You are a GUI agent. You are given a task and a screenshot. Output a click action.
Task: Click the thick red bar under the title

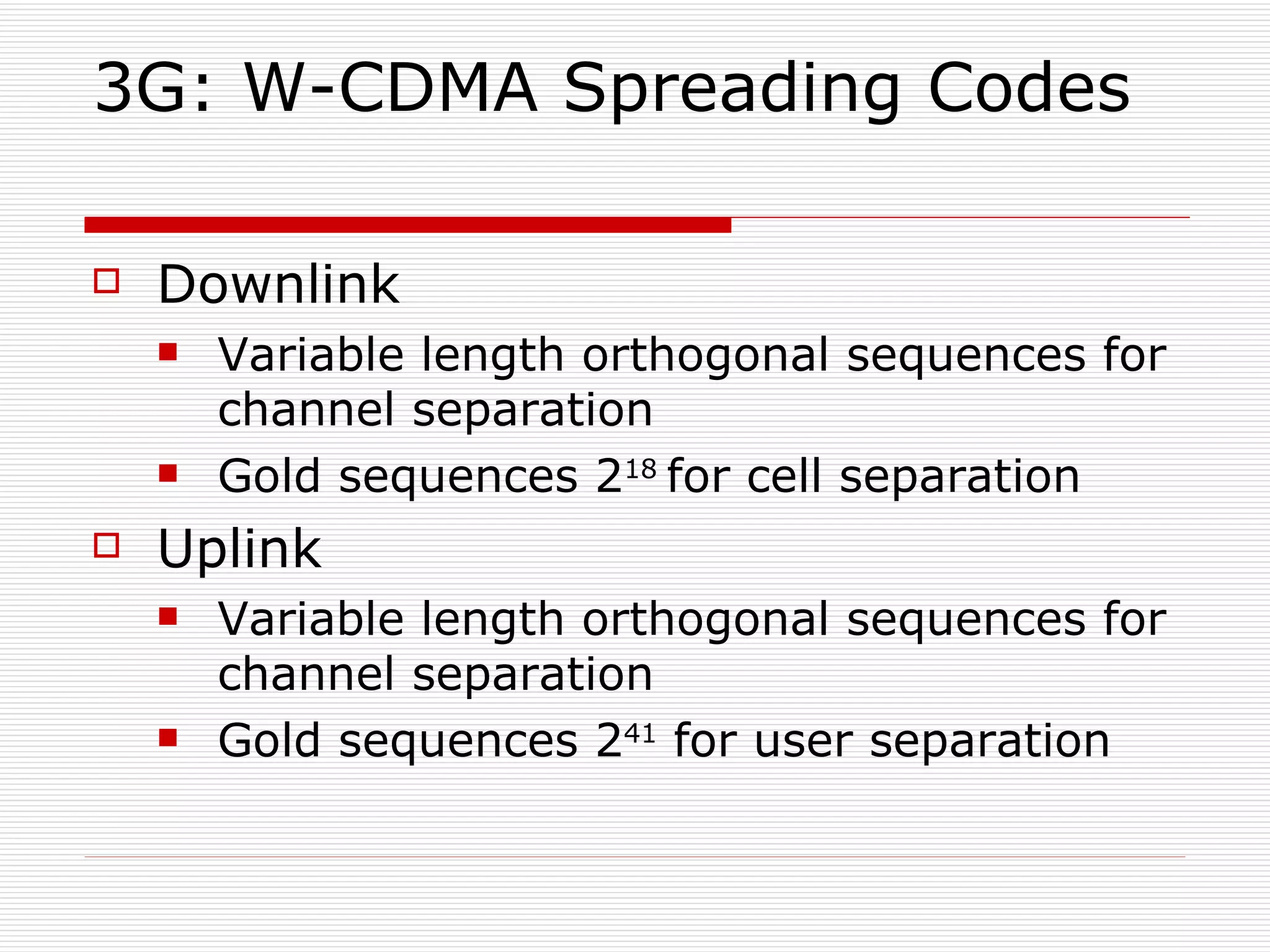click(x=407, y=225)
